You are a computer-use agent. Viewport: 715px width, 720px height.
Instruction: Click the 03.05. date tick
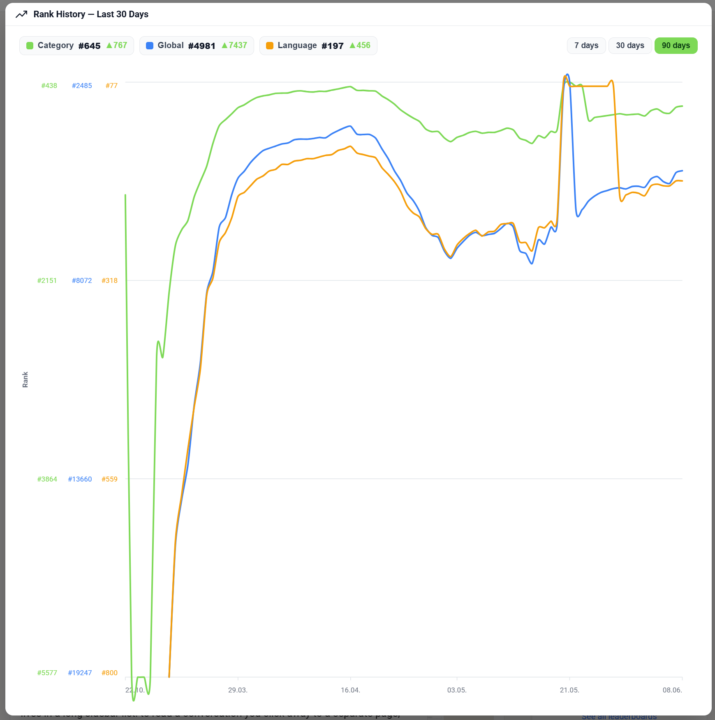(457, 690)
